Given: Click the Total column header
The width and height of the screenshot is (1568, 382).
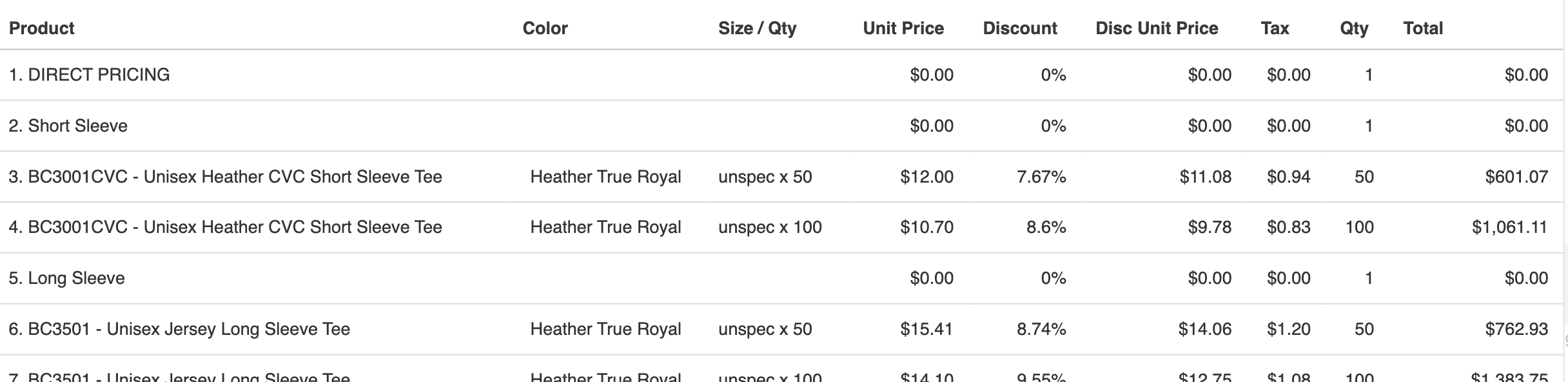Looking at the screenshot, I should coord(1422,28).
